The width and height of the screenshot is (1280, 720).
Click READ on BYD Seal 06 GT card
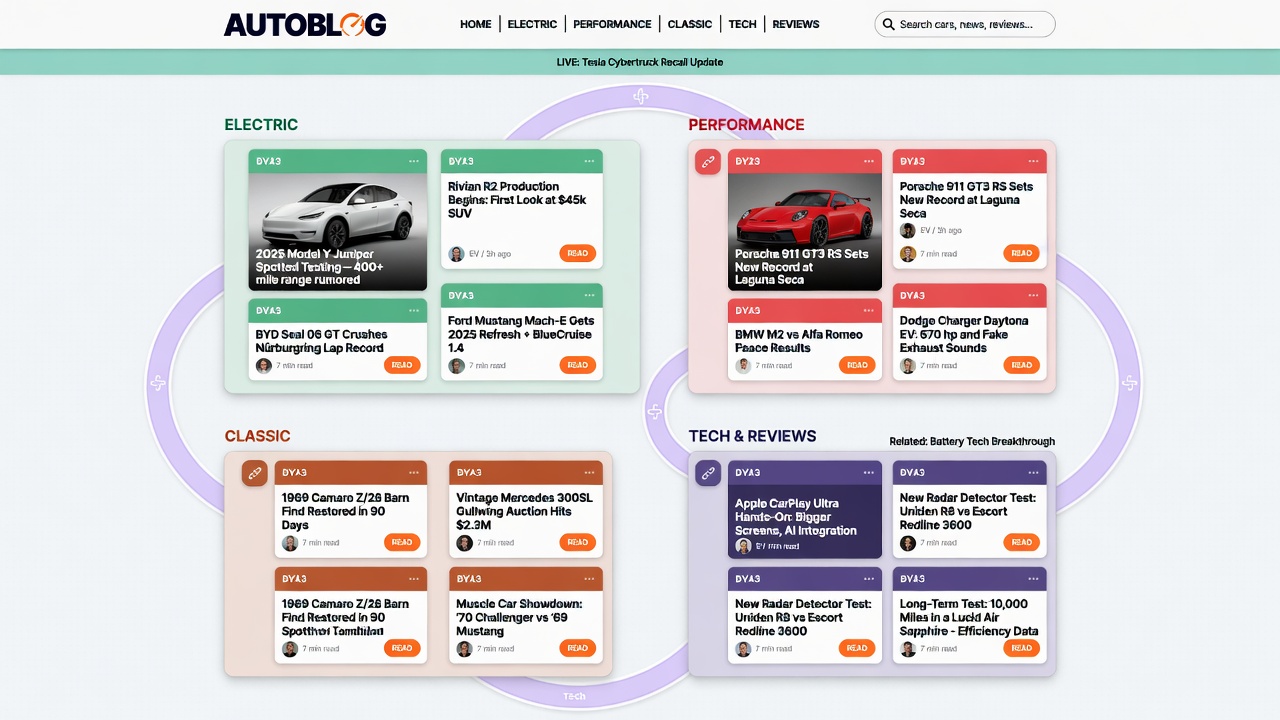point(402,365)
